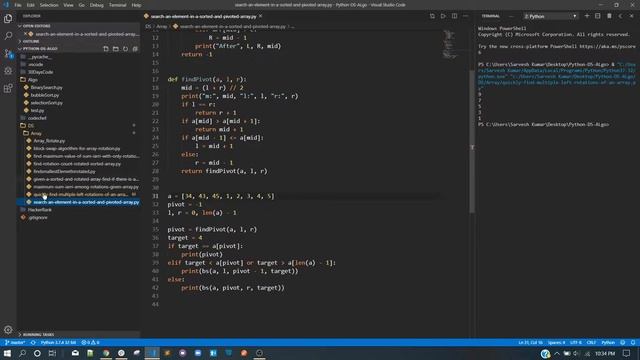Select the TERMINAL panel tab
Viewport: 640px width, 360px height.
491,16
